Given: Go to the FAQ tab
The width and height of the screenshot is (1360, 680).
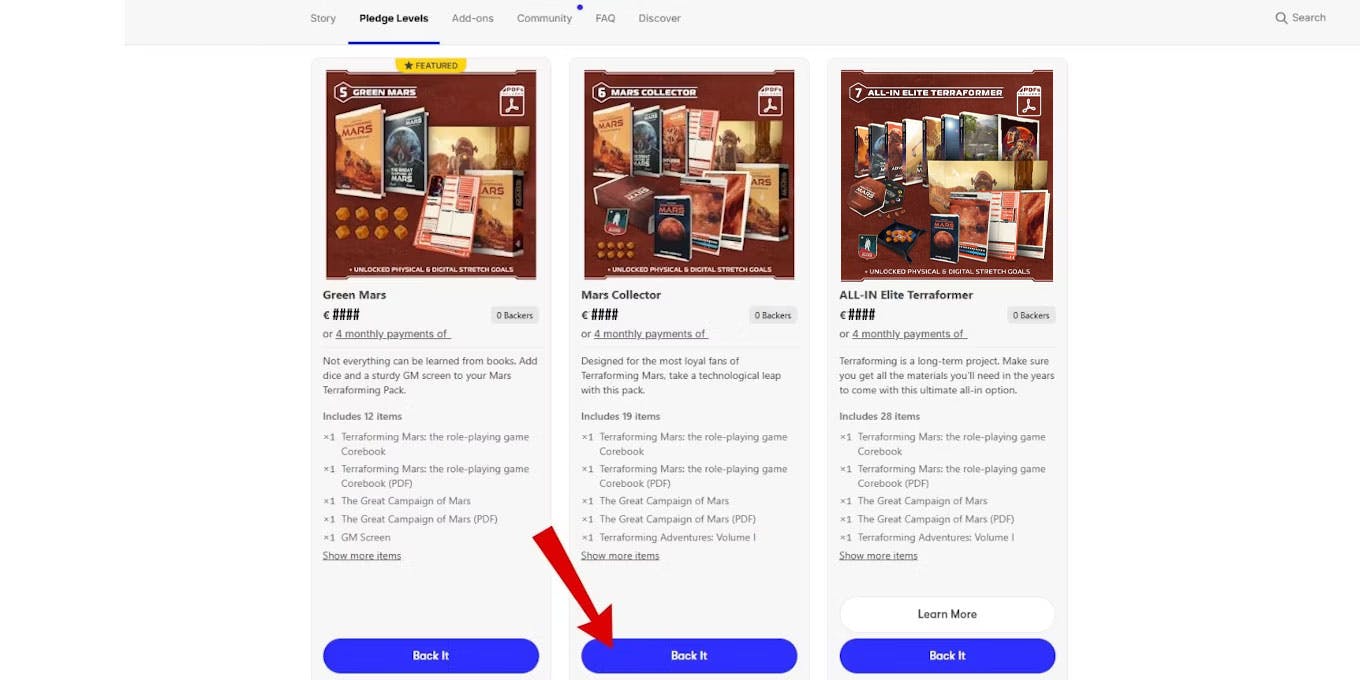Looking at the screenshot, I should [605, 18].
